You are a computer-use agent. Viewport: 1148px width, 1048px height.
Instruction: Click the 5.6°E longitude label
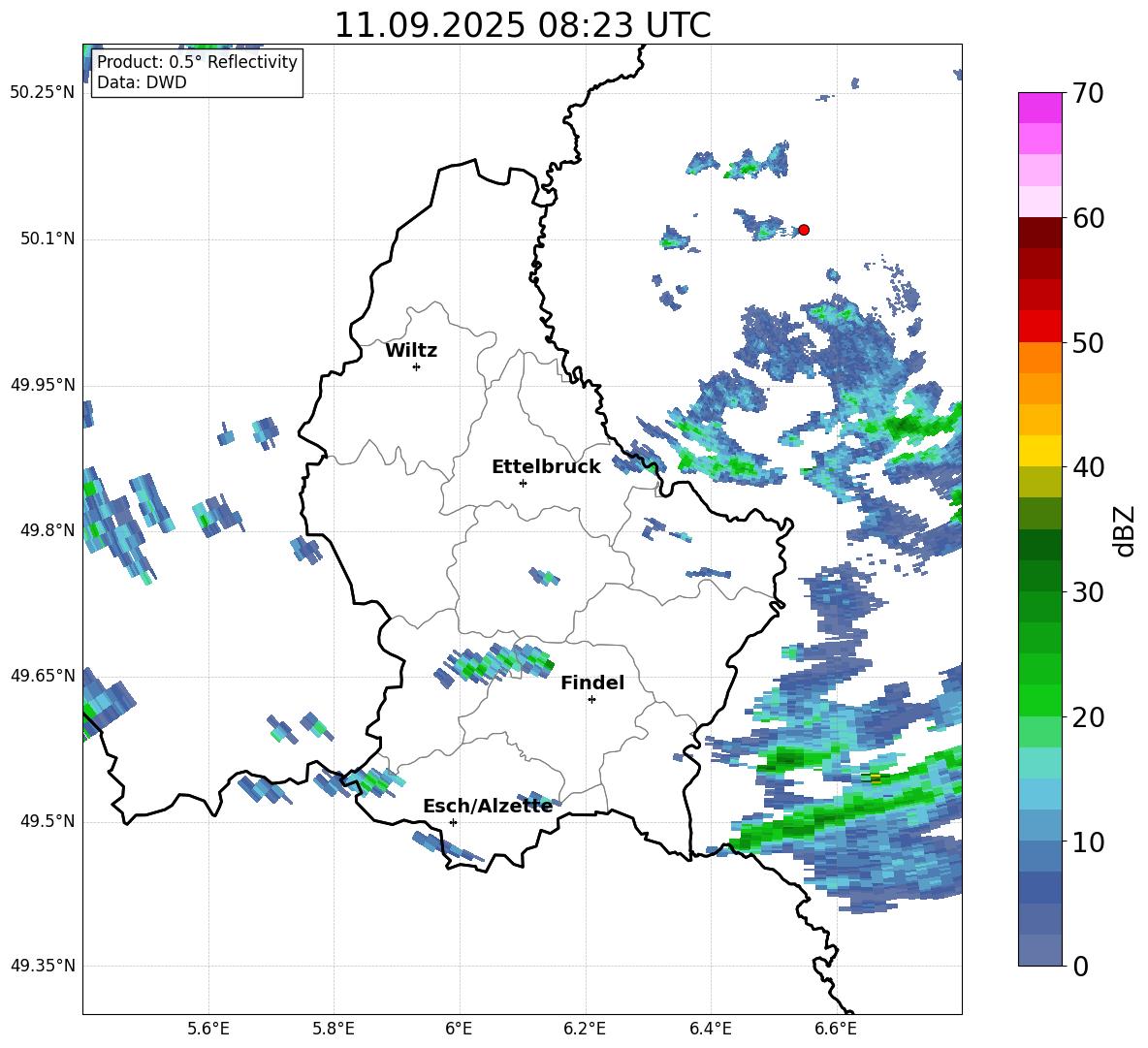(x=208, y=1029)
